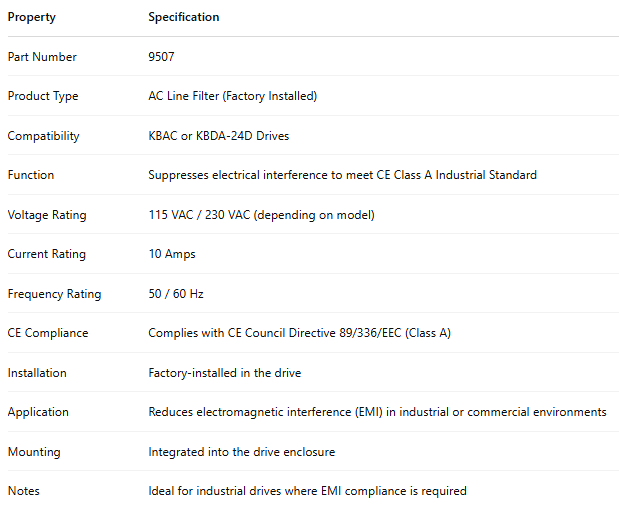Viewport: 619px width, 523px height.
Task: Click the Property column header
Action: tap(32, 17)
